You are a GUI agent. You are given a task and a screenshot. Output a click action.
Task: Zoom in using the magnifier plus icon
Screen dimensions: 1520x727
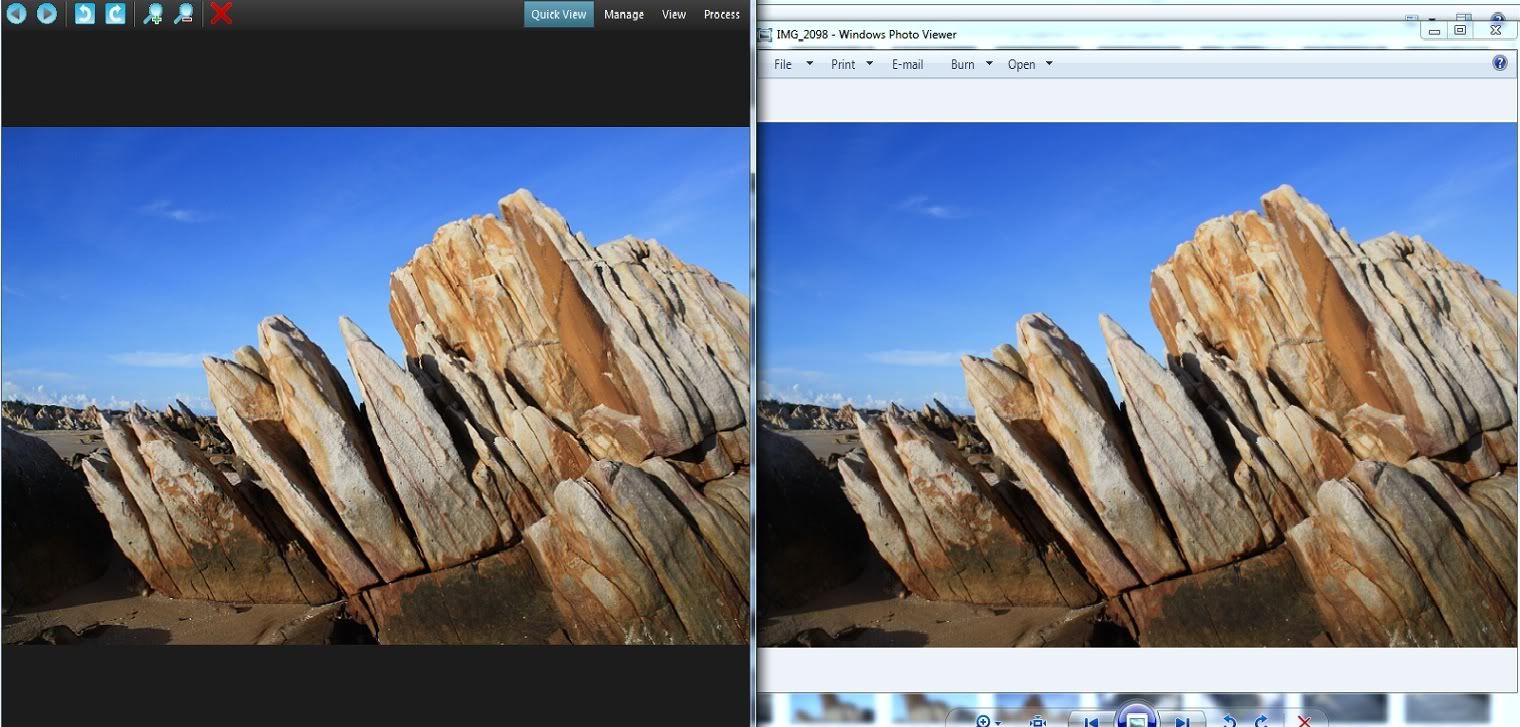(153, 14)
